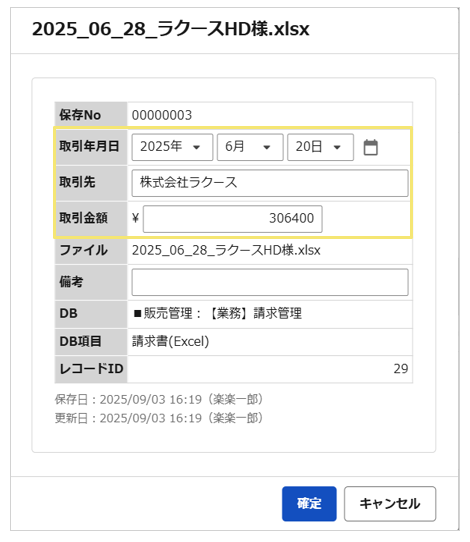470x542 pixels.
Task: Click the DB項目 value 請求書(Excel)
Action: [x=170, y=342]
